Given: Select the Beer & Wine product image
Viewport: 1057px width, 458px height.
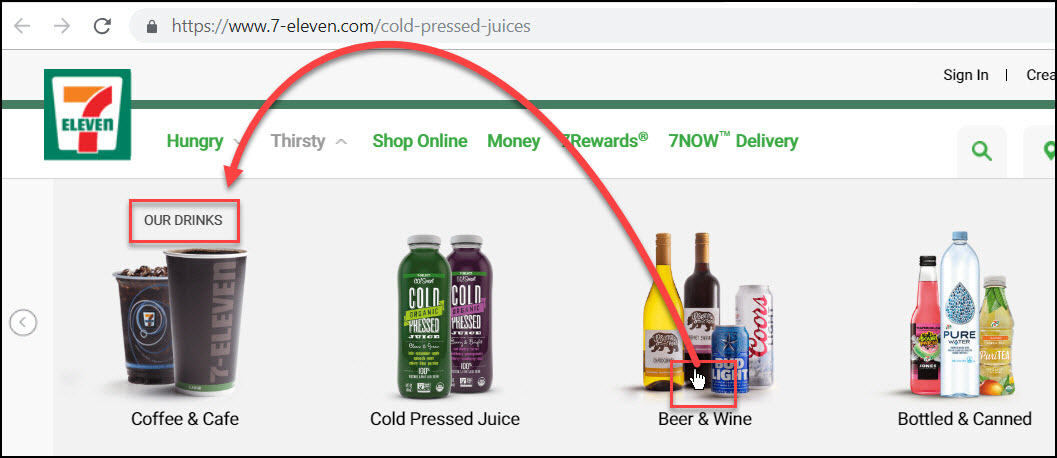Looking at the screenshot, I should click(x=707, y=314).
